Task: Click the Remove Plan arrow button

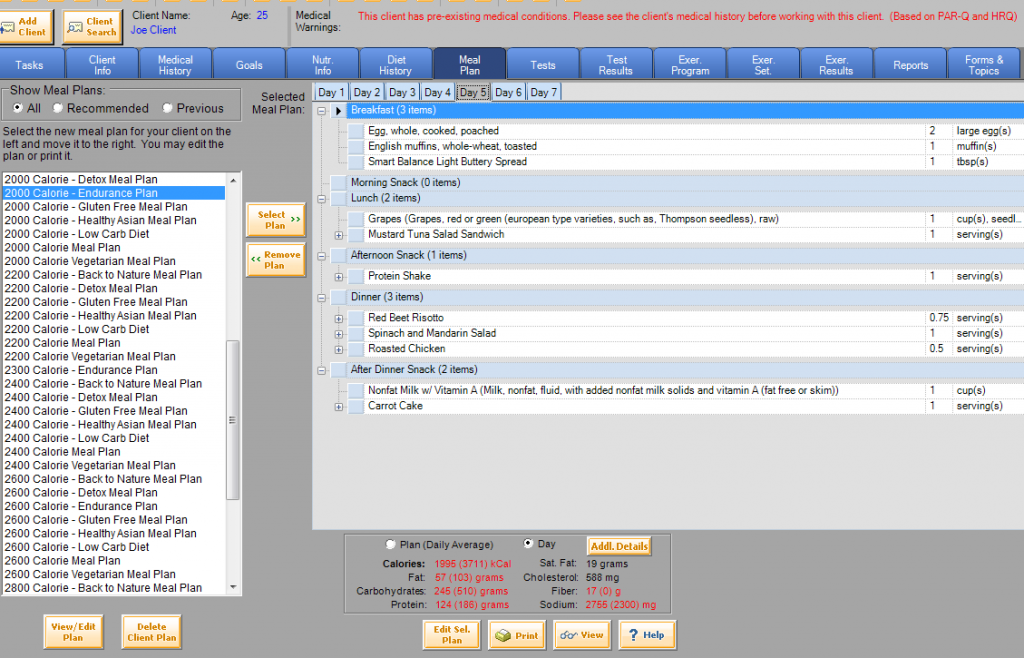Action: point(275,260)
